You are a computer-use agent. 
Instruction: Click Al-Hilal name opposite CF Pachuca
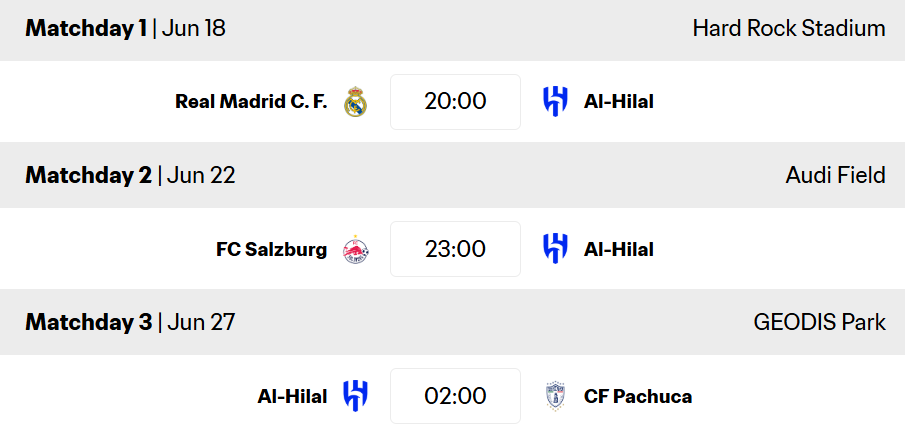coord(292,396)
